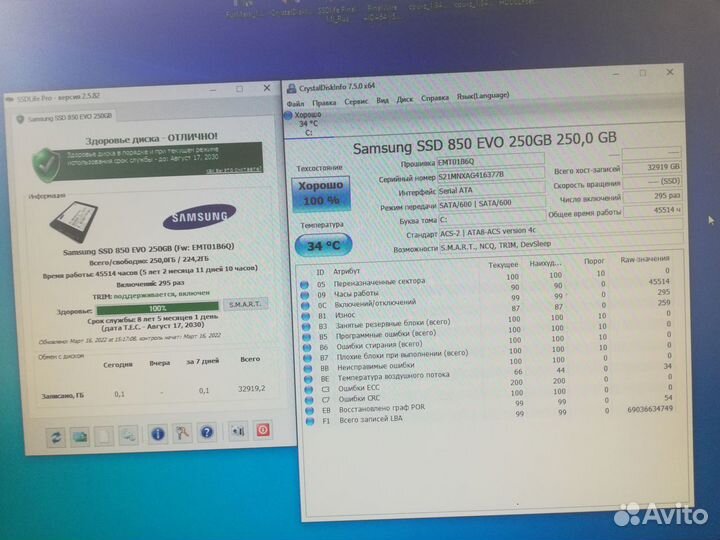This screenshot has height=540, width=720.
Task: Click status dot for B5 Программные ошибки
Action: [x=307, y=338]
